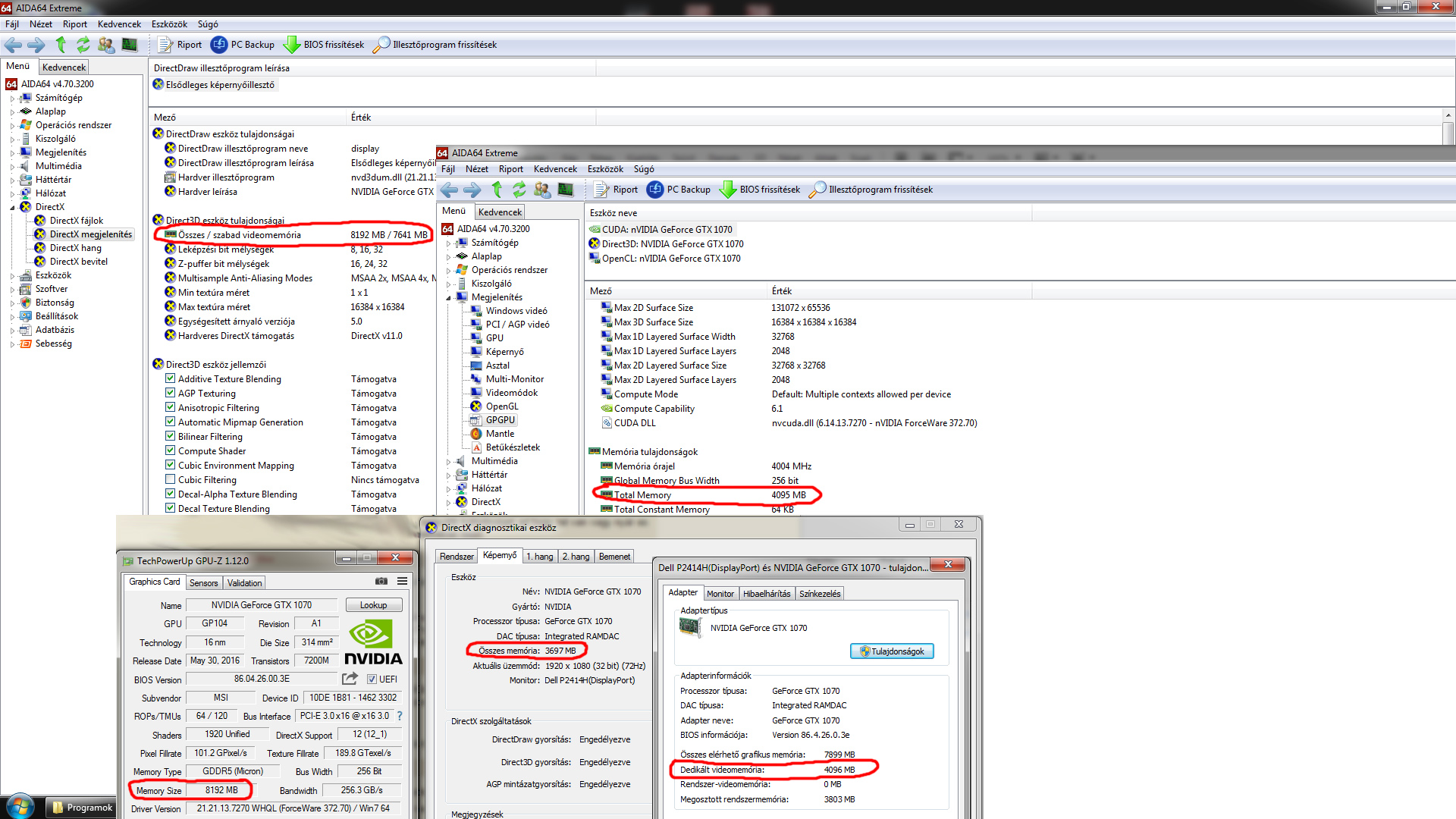Viewport: 1456px width, 819px height.
Task: Toggle the Compute Shader checkbox
Action: (171, 450)
